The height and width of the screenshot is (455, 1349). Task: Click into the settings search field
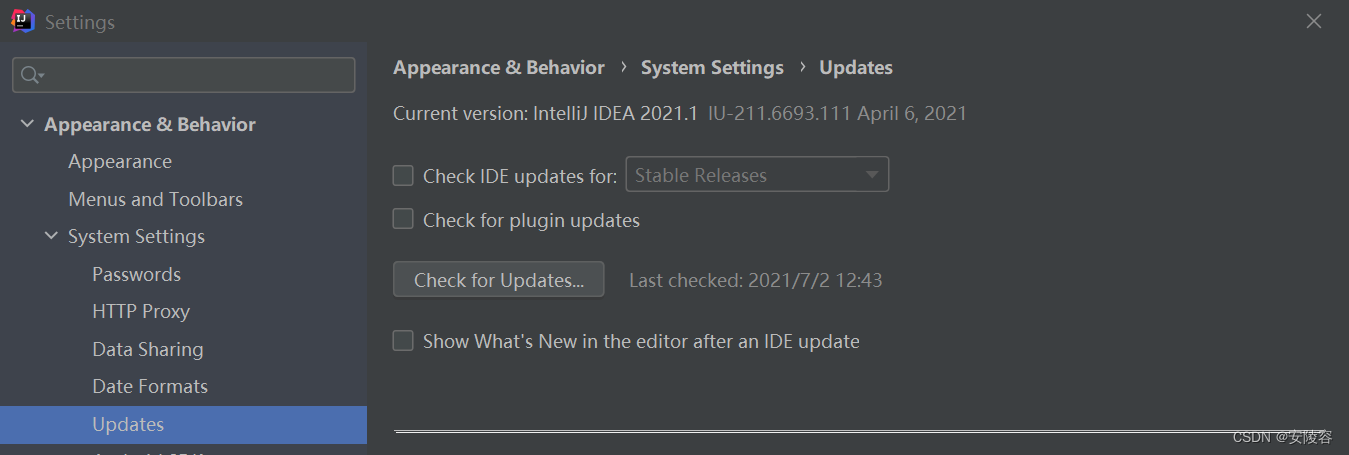[195, 75]
